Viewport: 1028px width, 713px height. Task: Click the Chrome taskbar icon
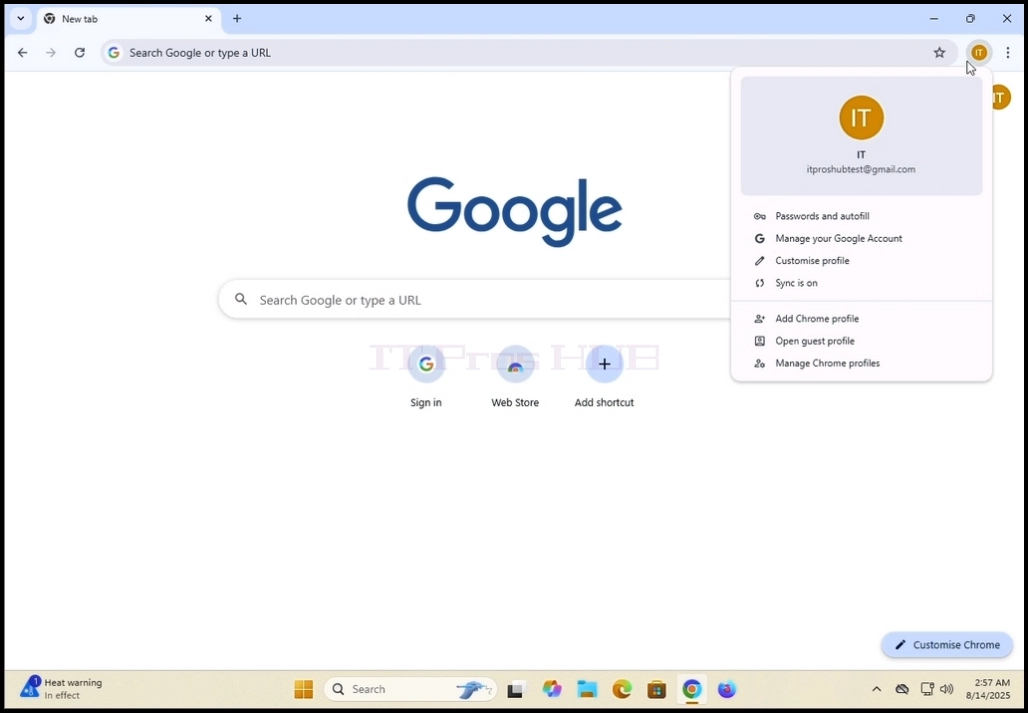692,689
